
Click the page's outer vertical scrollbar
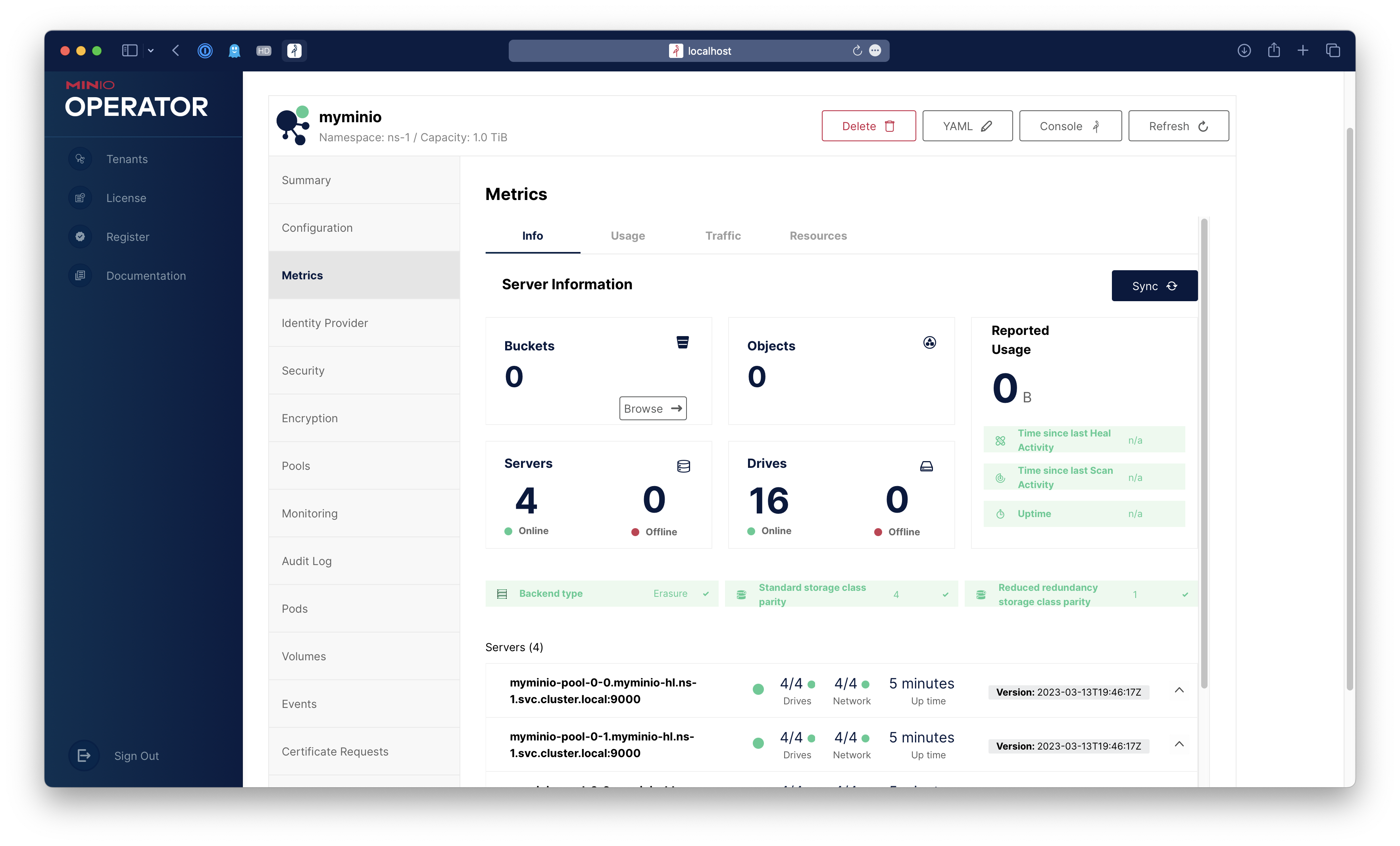(1350, 409)
